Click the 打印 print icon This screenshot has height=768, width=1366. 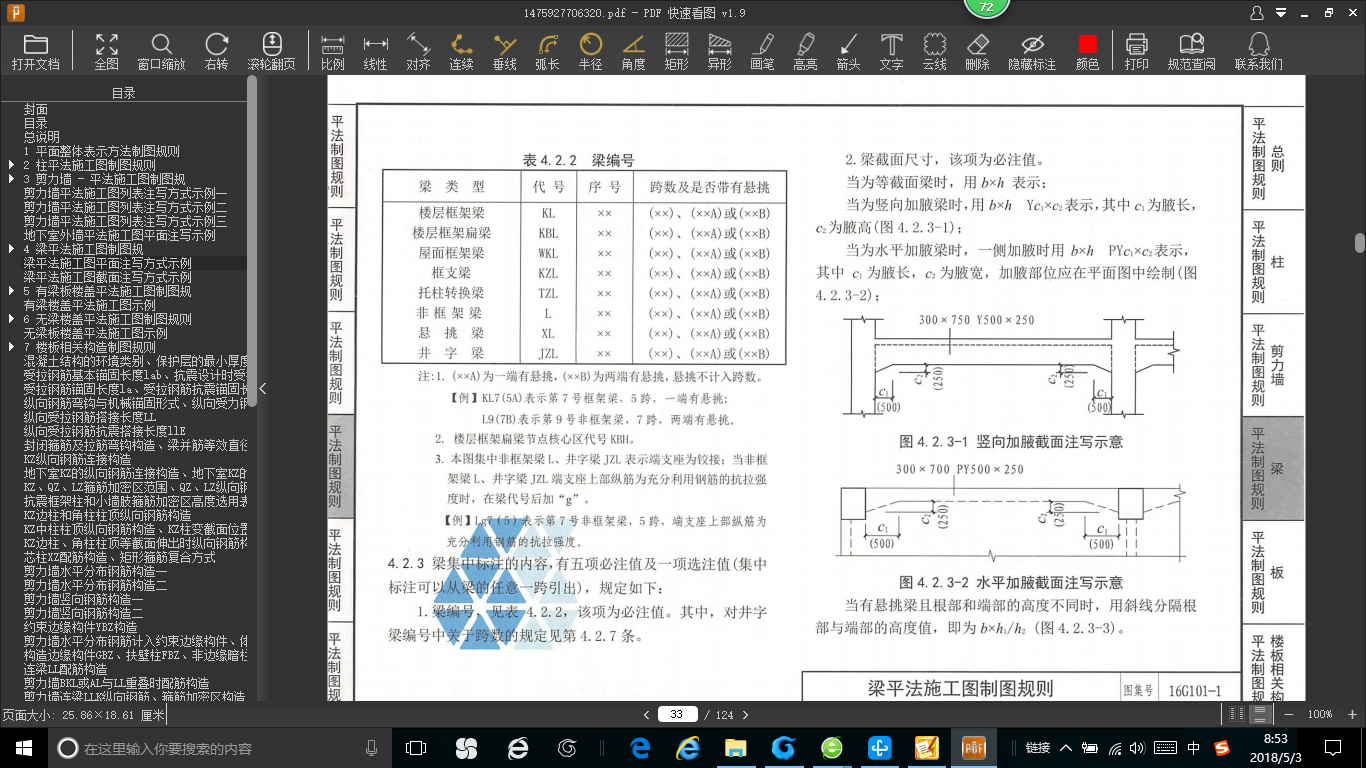(1136, 46)
